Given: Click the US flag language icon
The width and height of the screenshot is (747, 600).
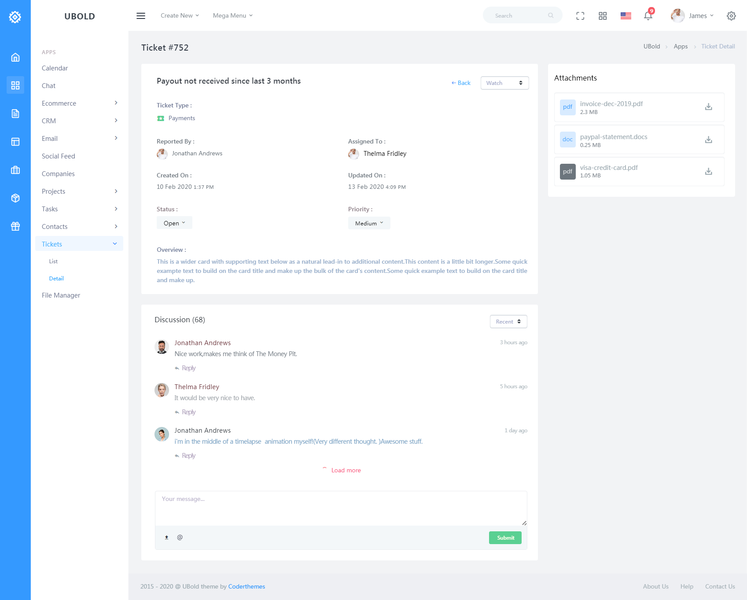Looking at the screenshot, I should pos(626,16).
